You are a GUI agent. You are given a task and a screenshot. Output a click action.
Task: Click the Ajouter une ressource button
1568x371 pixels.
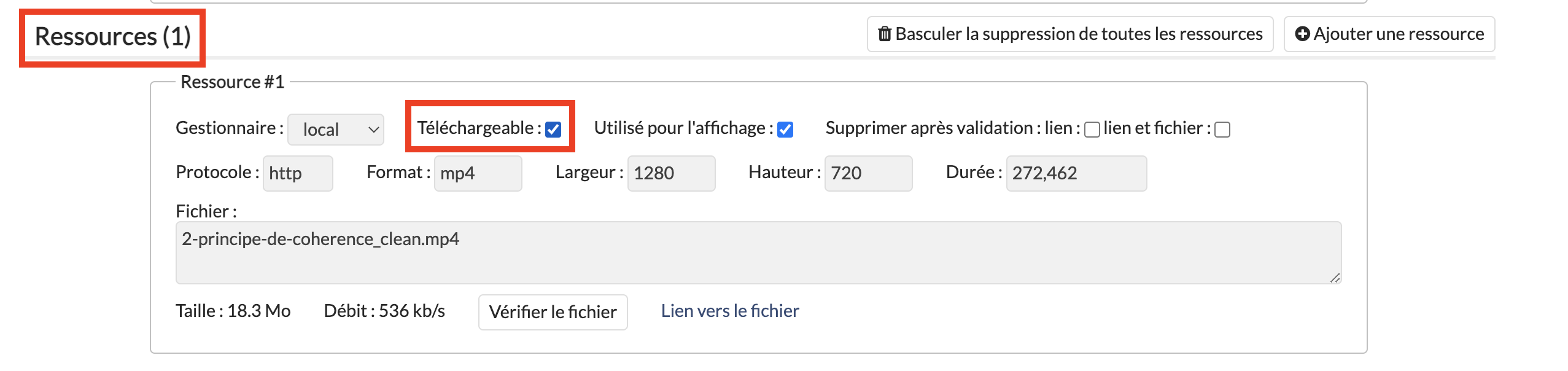click(x=1389, y=34)
